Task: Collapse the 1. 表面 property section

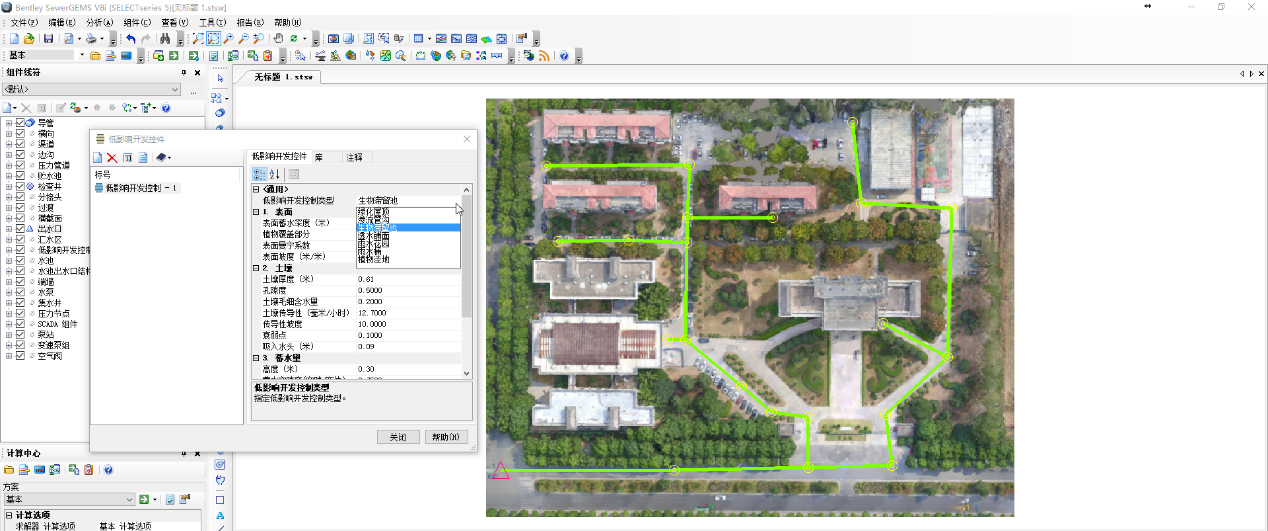Action: tap(256, 212)
